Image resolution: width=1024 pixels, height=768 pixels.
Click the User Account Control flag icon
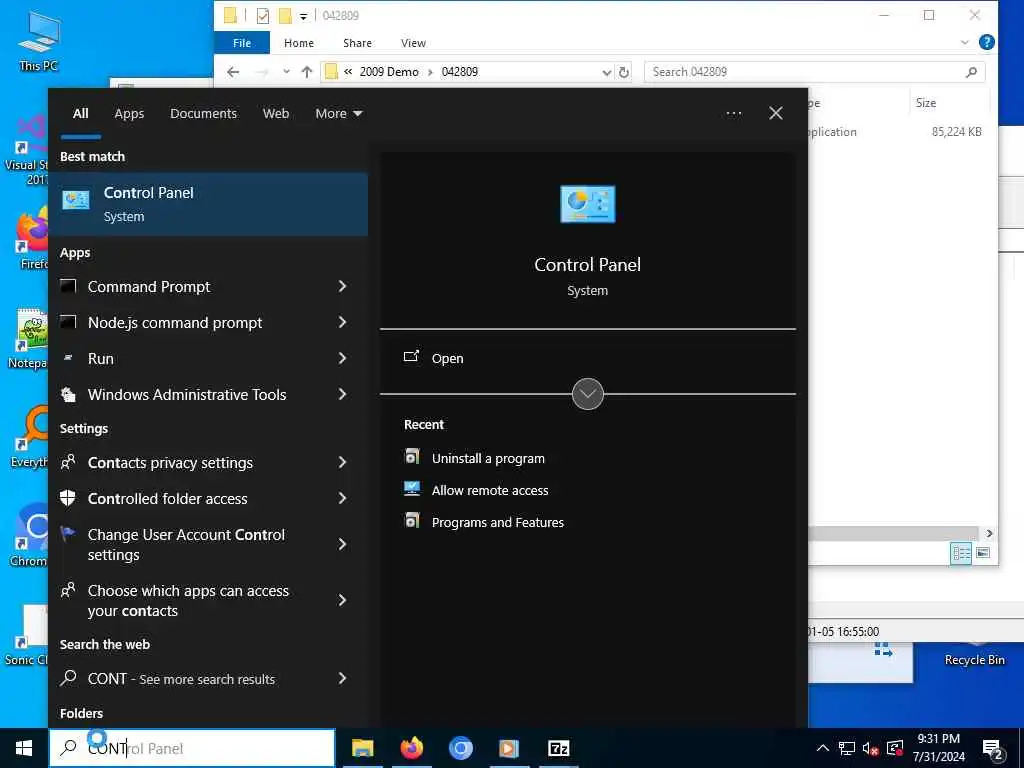pos(68,534)
